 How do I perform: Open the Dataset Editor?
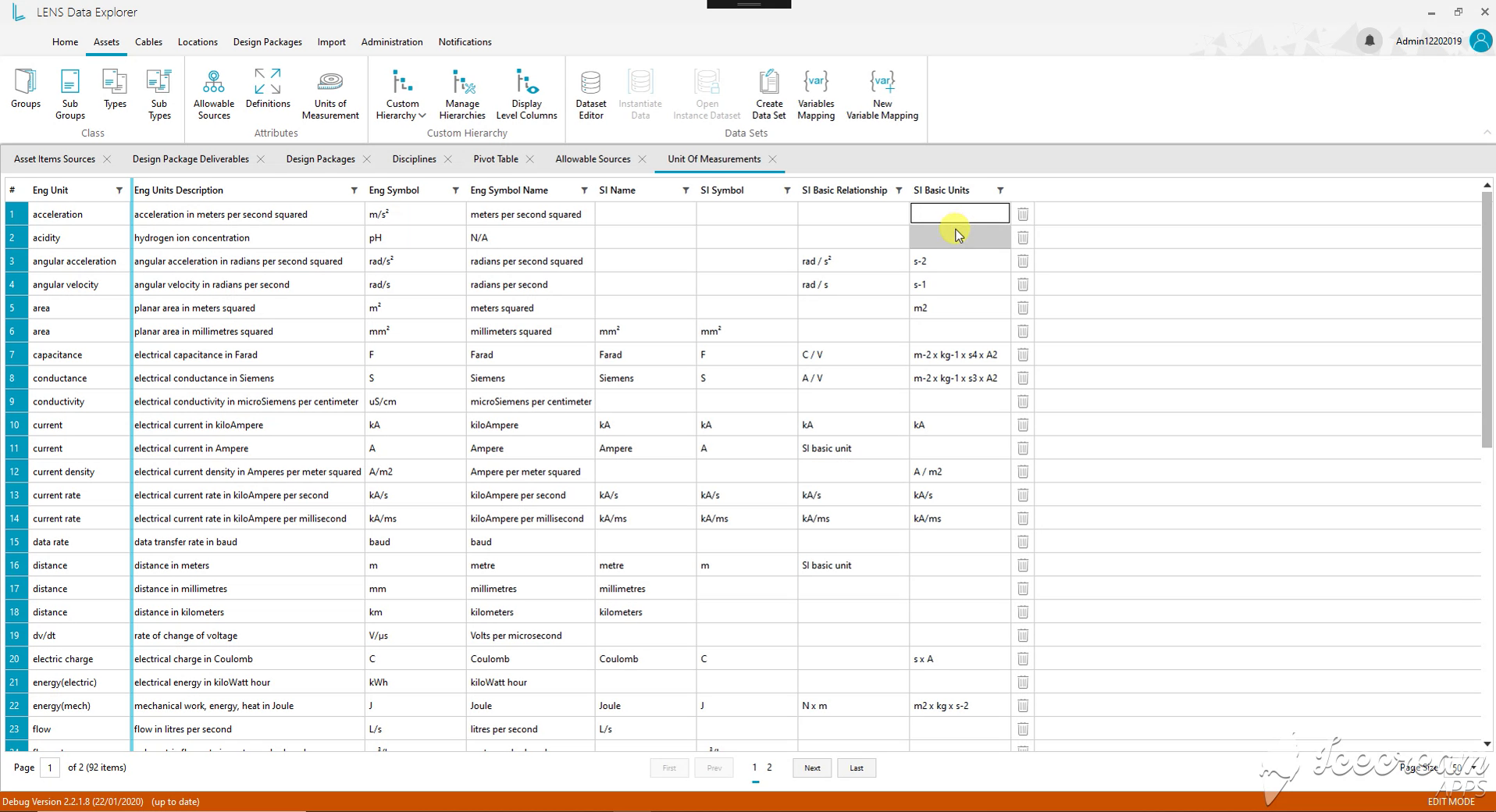point(591,94)
